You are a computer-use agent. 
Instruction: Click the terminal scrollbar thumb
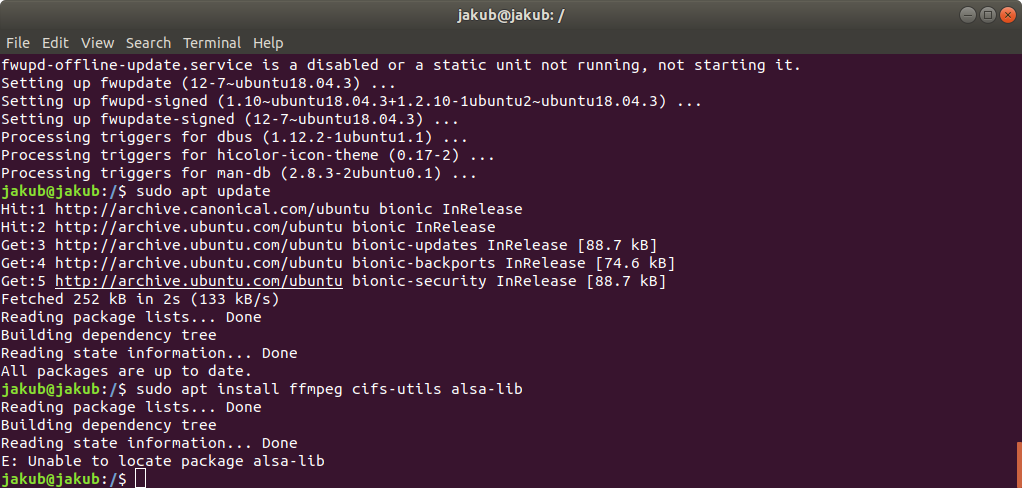click(x=1019, y=465)
